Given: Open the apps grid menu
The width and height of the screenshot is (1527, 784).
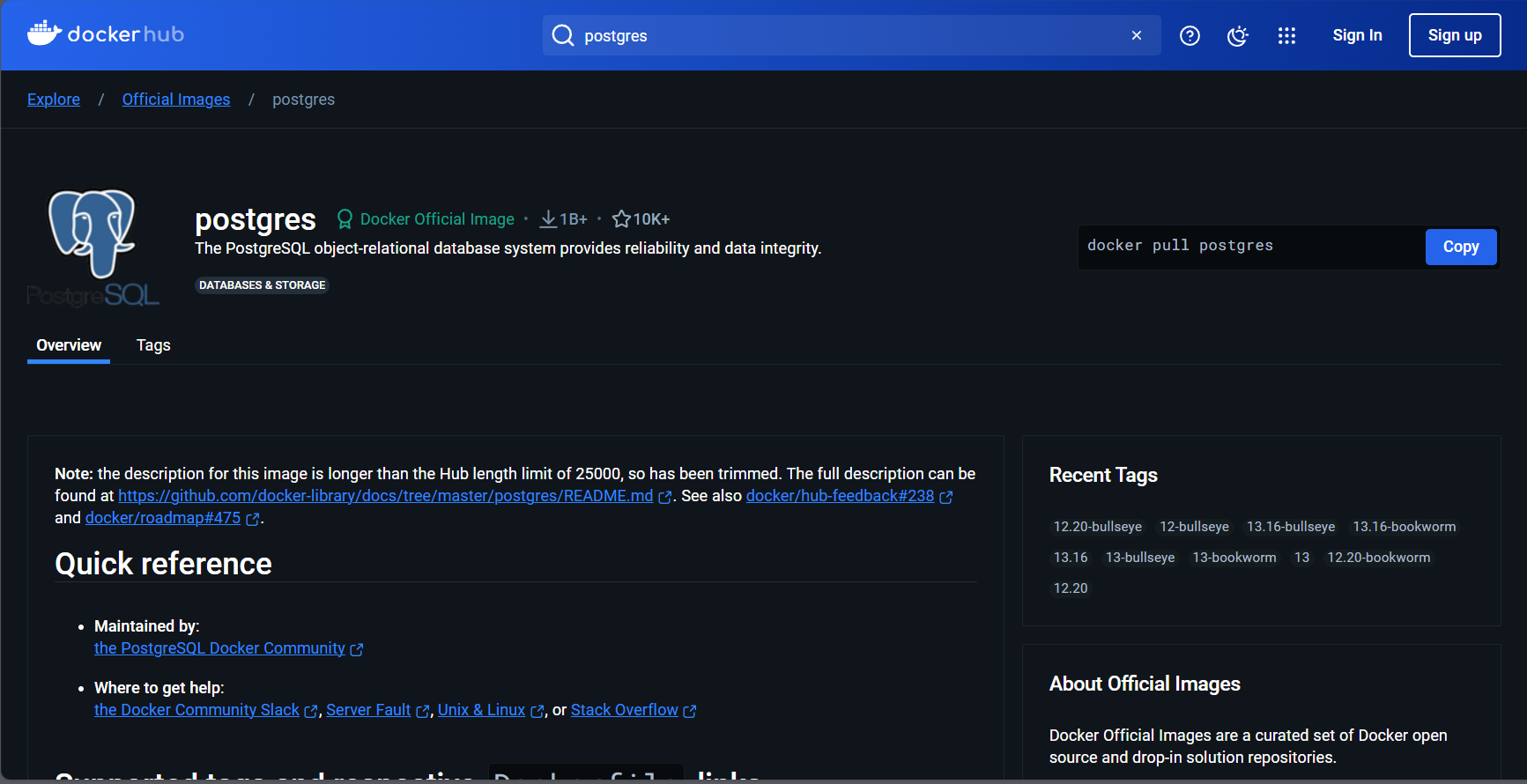Looking at the screenshot, I should coord(1286,35).
